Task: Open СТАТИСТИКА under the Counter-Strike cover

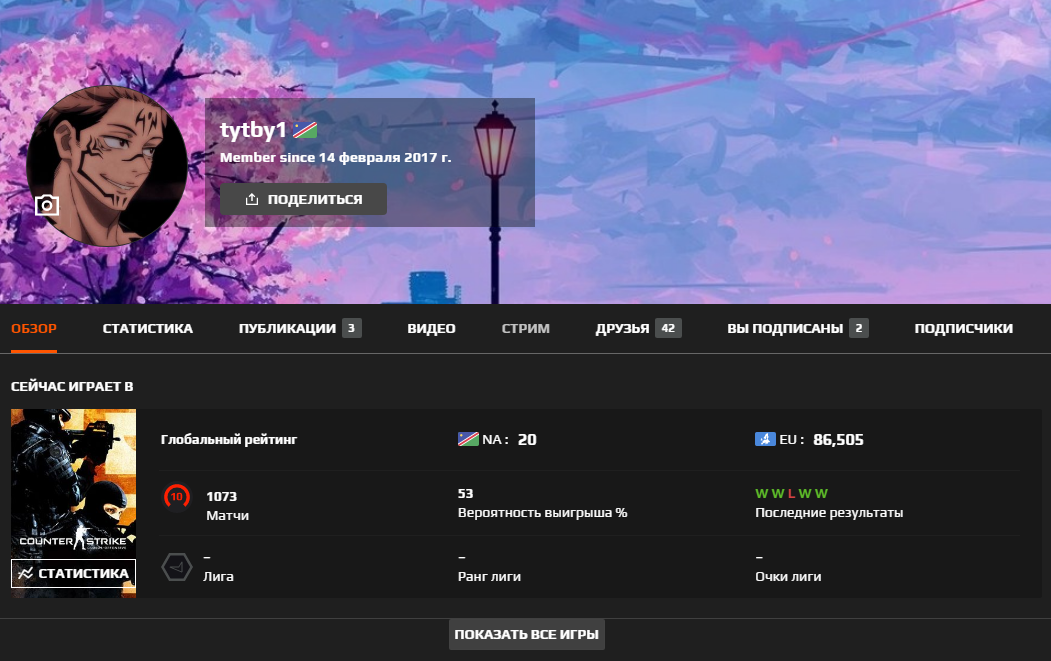Action: point(73,573)
